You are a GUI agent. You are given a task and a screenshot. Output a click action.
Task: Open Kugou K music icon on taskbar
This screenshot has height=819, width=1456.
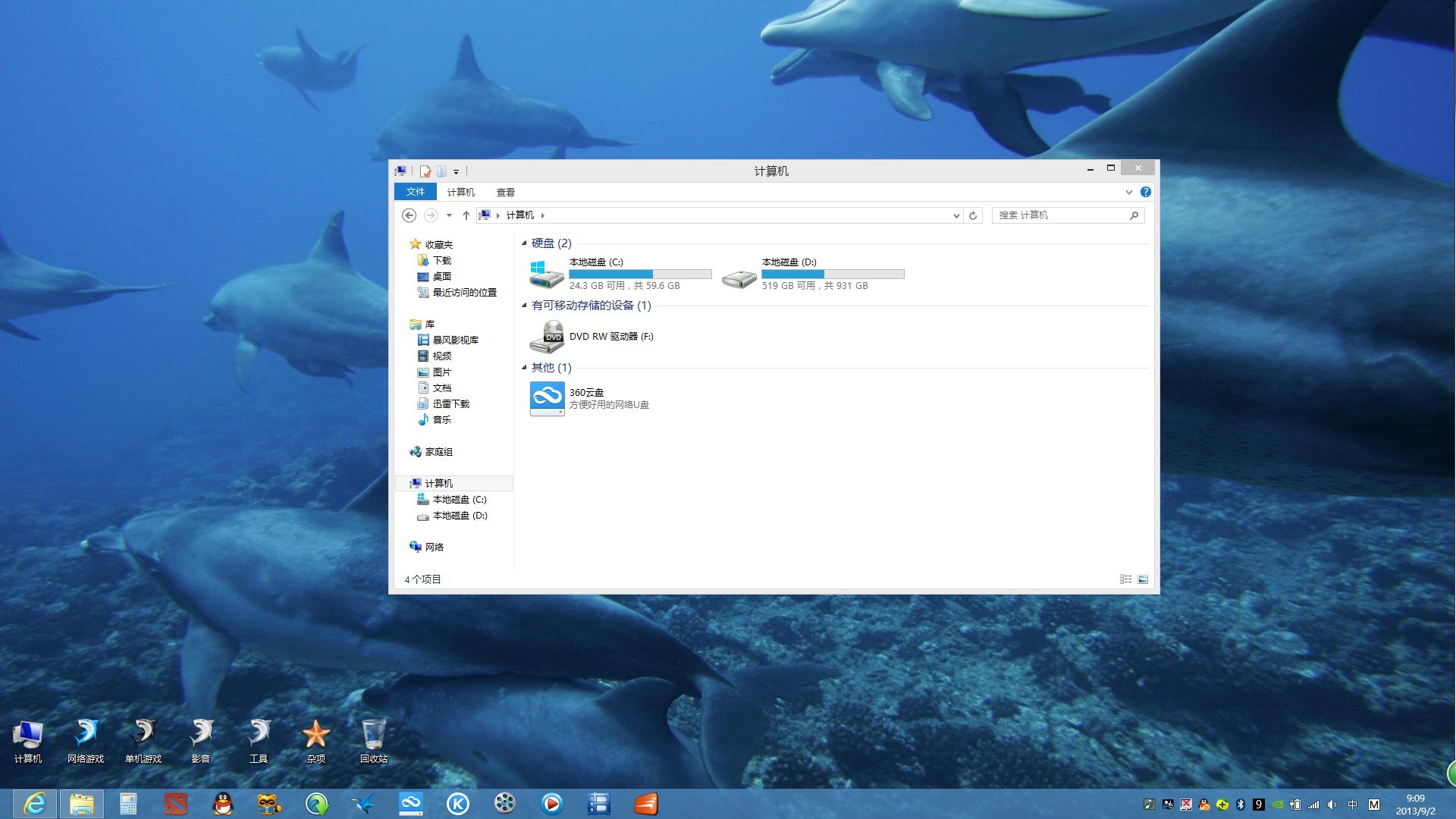pos(457,804)
